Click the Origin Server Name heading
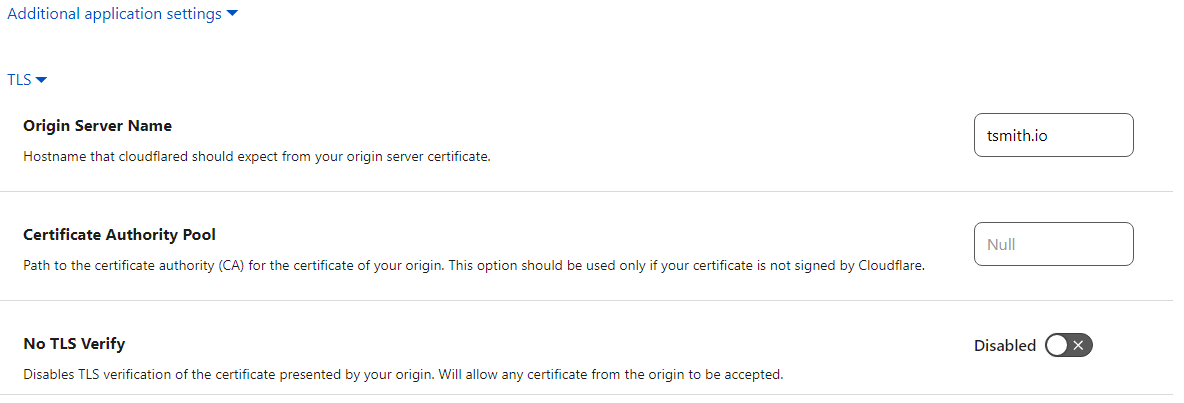 point(97,126)
